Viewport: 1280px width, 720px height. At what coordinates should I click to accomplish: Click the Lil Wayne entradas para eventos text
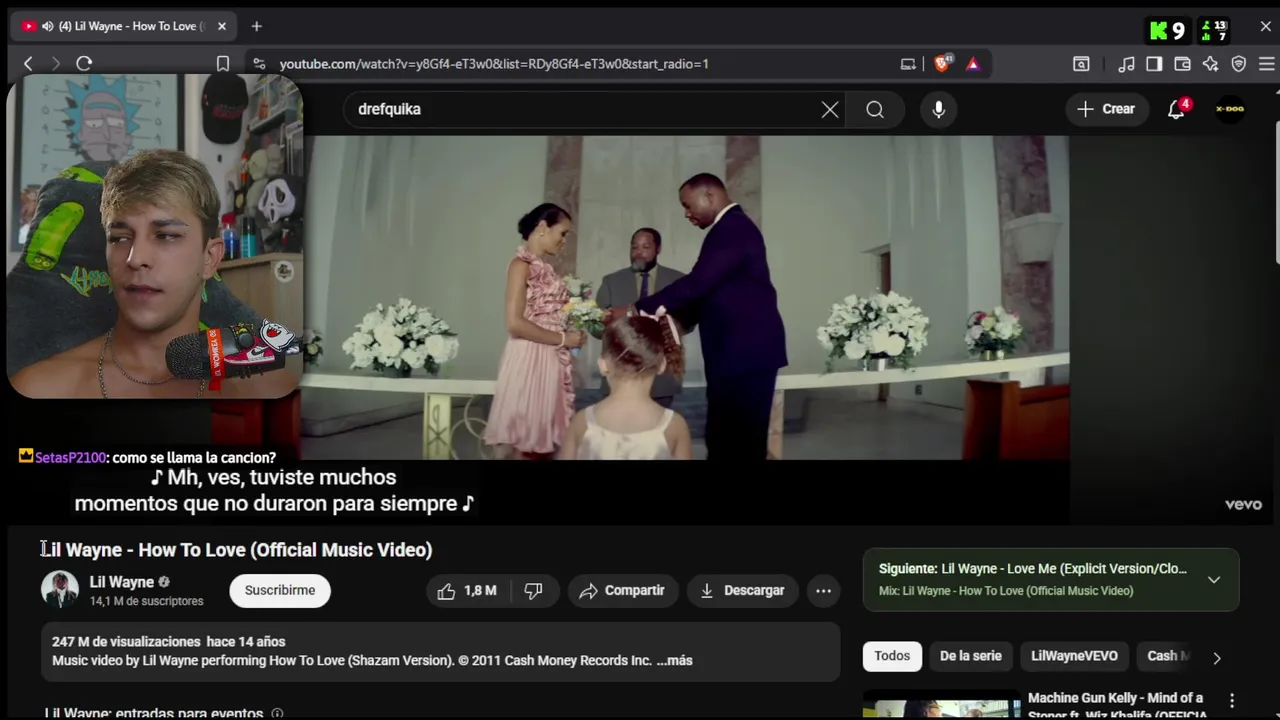(x=154, y=713)
